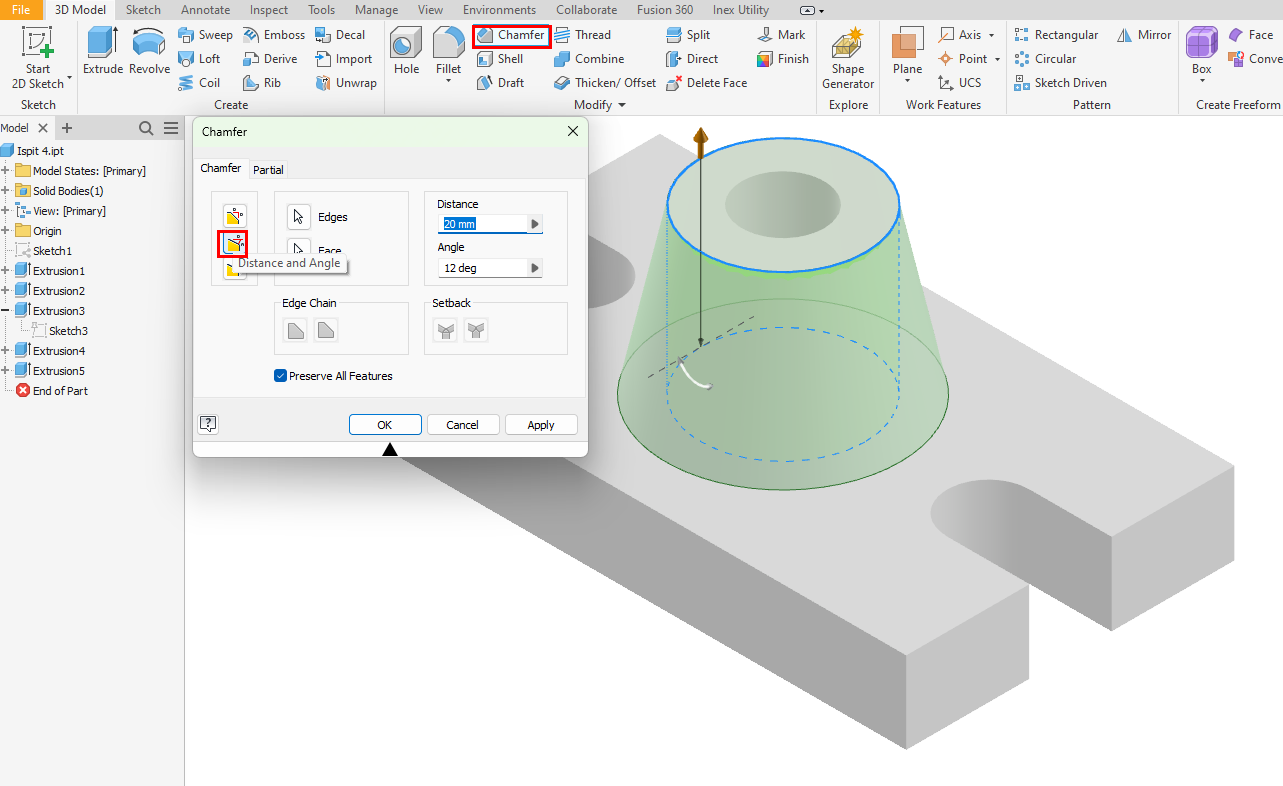Start the Fillet tool
This screenshot has height=786, width=1283.
tap(448, 51)
